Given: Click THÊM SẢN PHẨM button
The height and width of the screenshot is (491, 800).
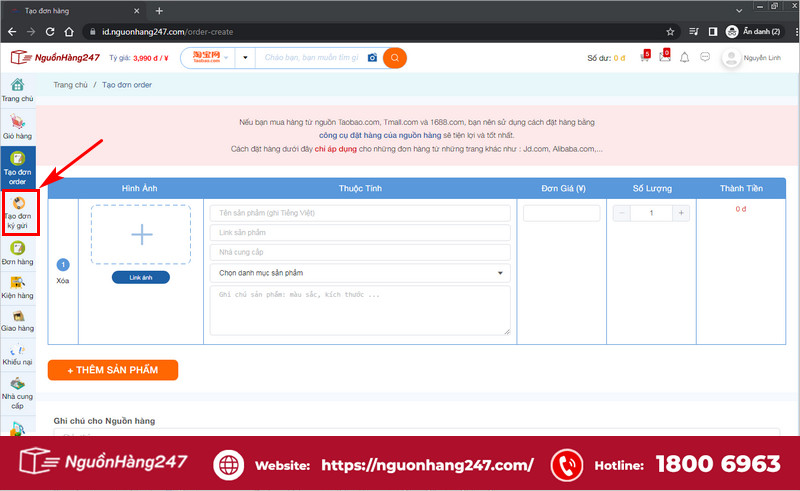Looking at the screenshot, I should (x=113, y=370).
